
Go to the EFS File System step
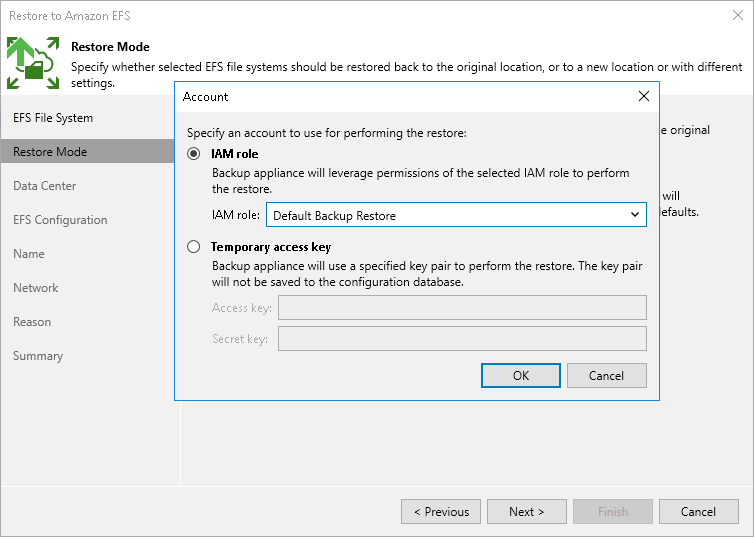pos(53,118)
